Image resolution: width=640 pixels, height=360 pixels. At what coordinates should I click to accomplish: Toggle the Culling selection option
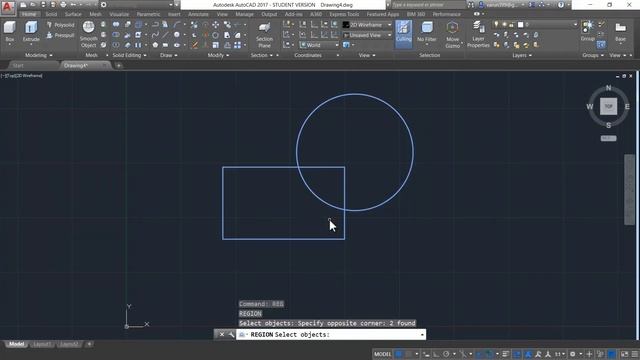403,34
